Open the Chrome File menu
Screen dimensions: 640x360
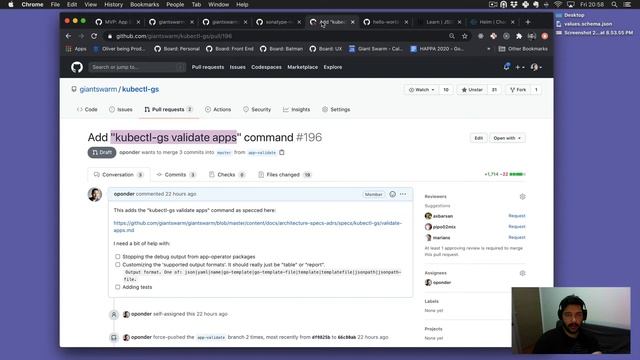[55, 4]
